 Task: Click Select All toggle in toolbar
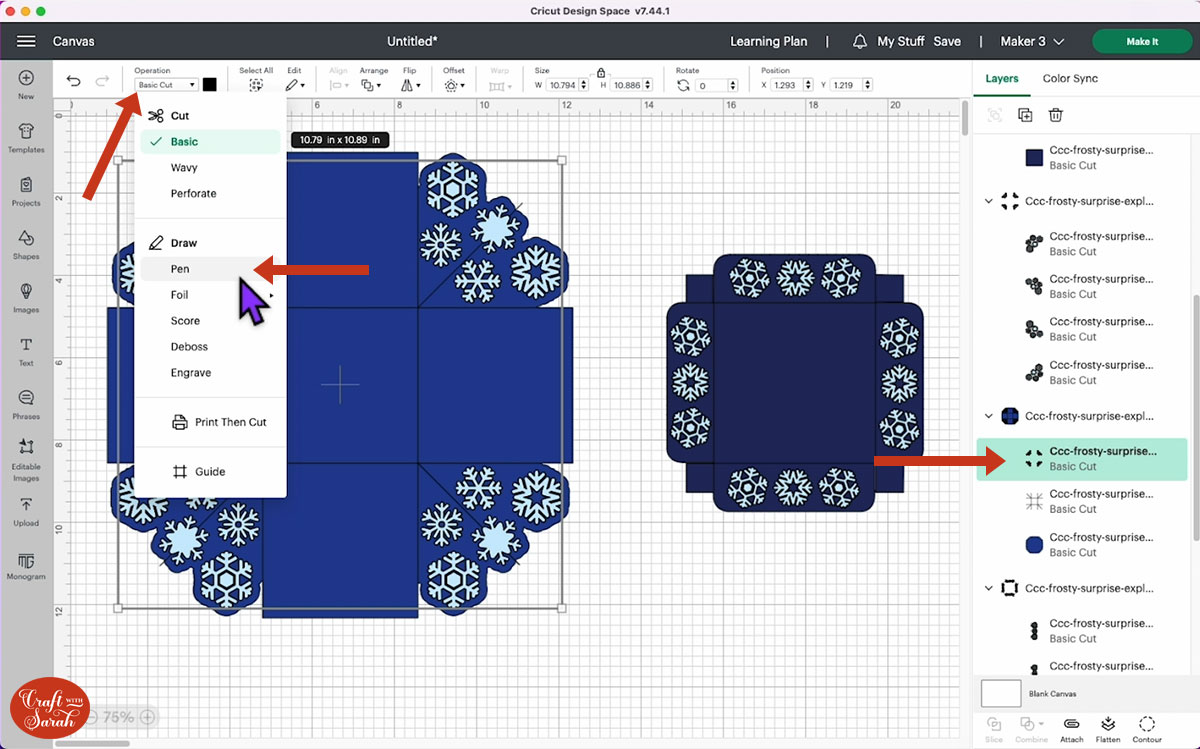point(256,85)
